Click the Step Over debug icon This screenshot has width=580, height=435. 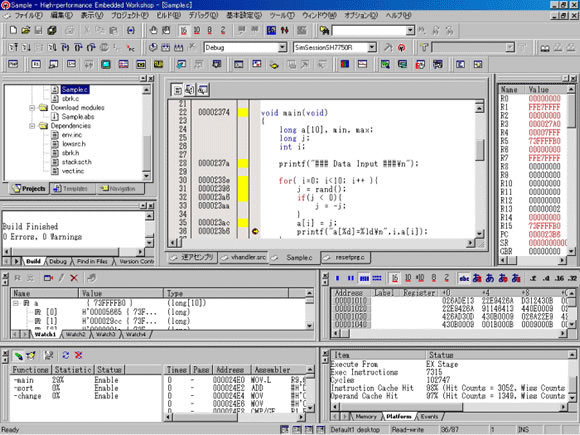(x=78, y=47)
